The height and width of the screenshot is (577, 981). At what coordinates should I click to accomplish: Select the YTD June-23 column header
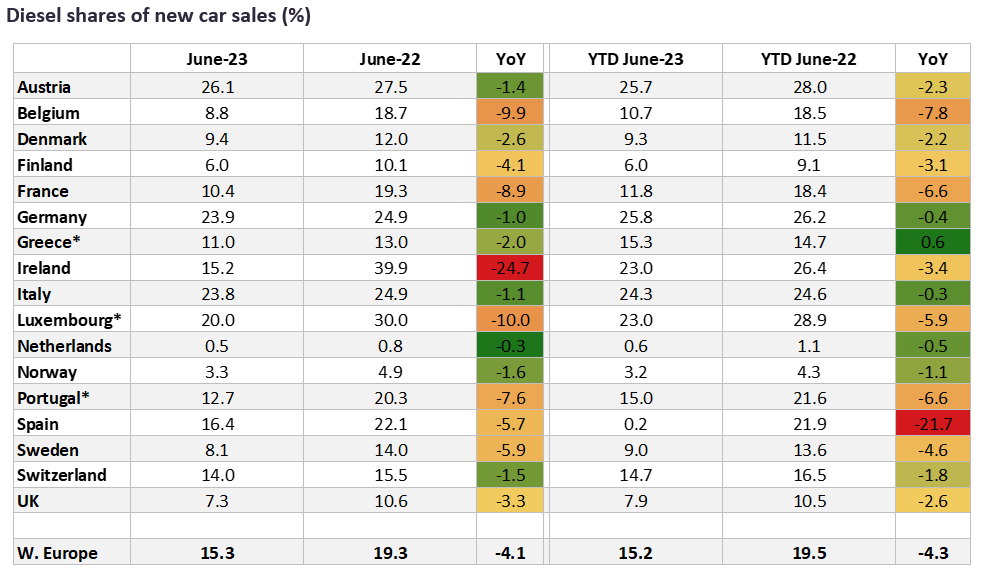point(636,59)
